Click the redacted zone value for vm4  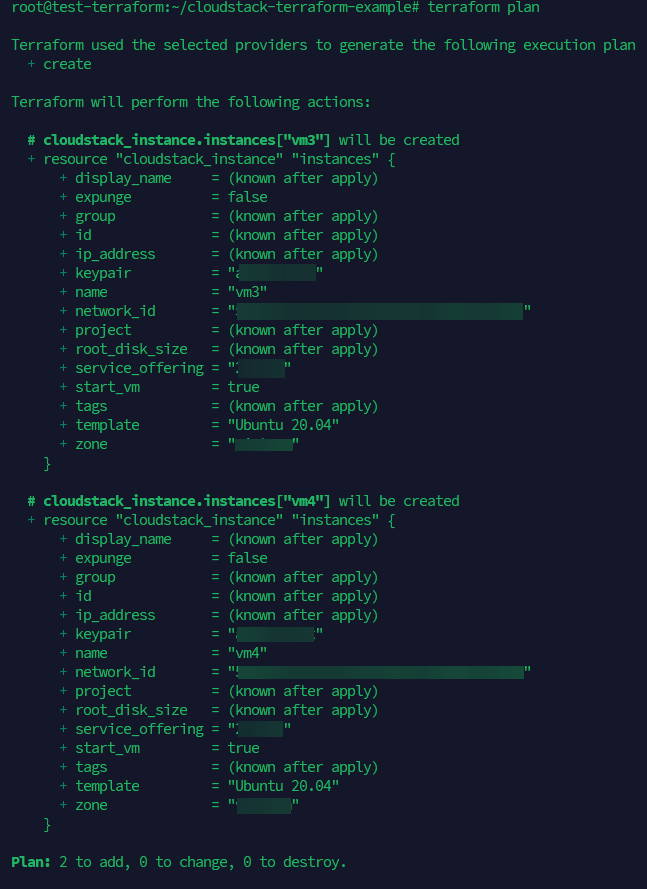[263, 805]
